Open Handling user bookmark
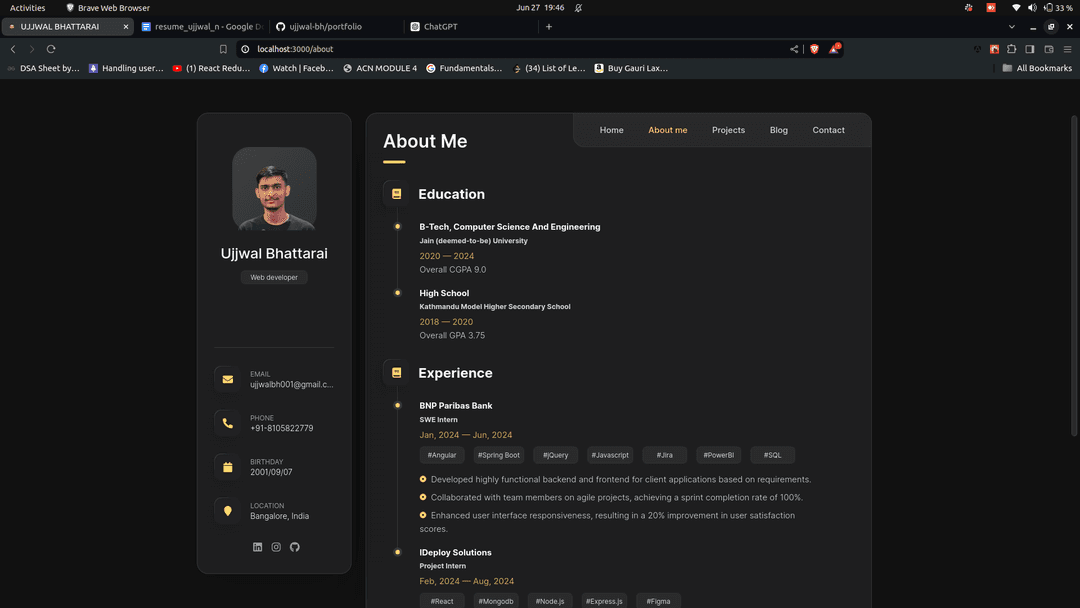The image size is (1080, 608). [126, 68]
